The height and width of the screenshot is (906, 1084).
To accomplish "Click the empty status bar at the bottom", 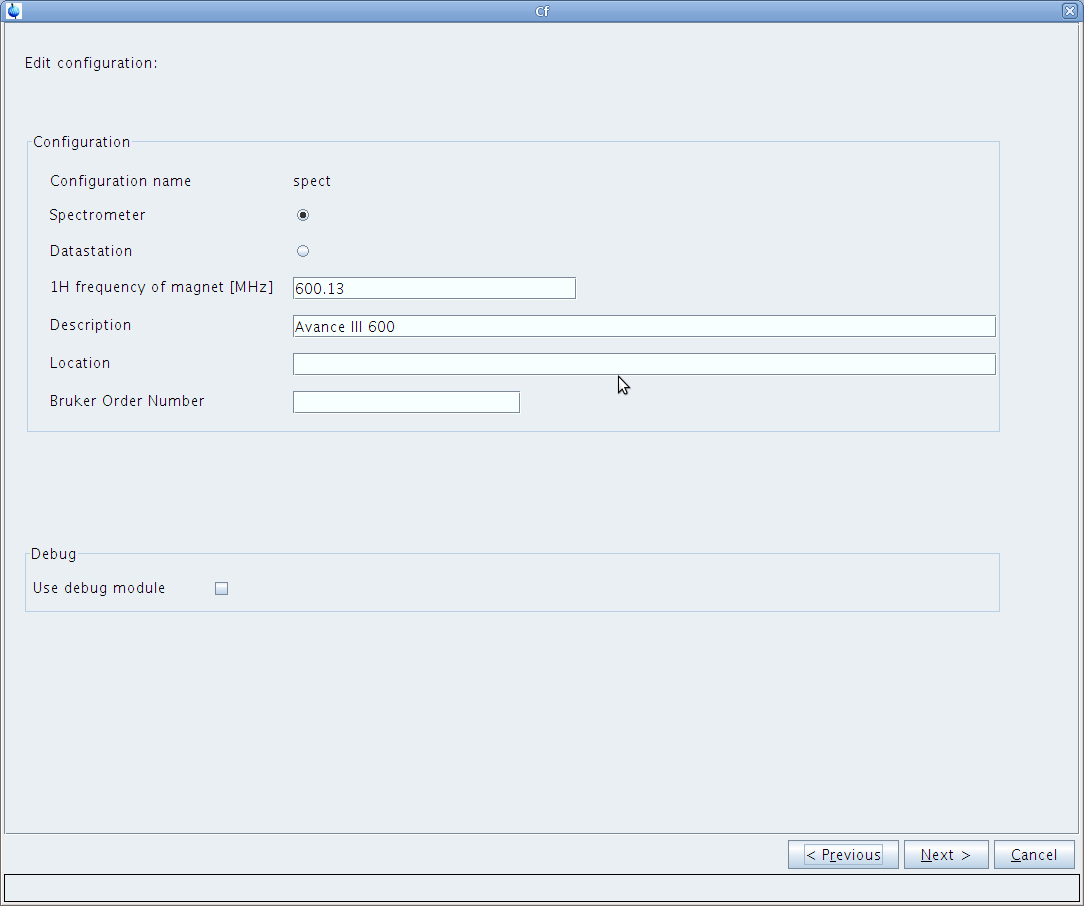I will 541,888.
